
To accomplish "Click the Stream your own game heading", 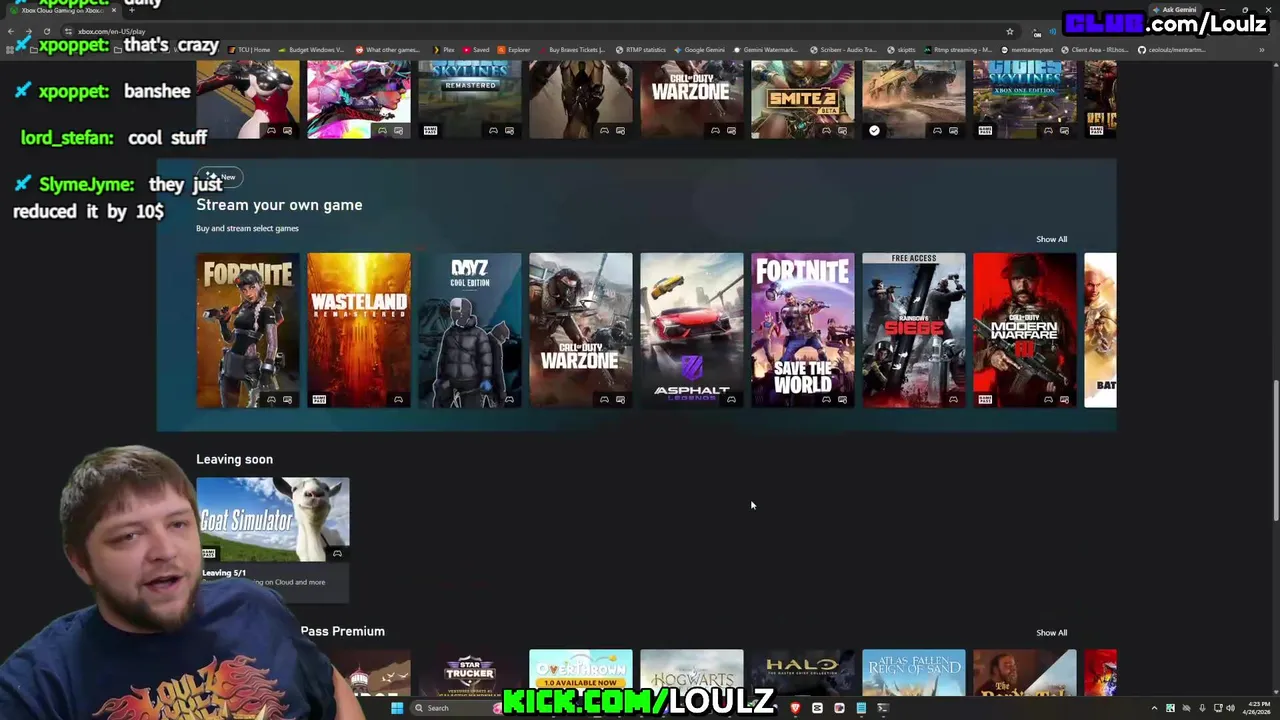I will coord(279,205).
